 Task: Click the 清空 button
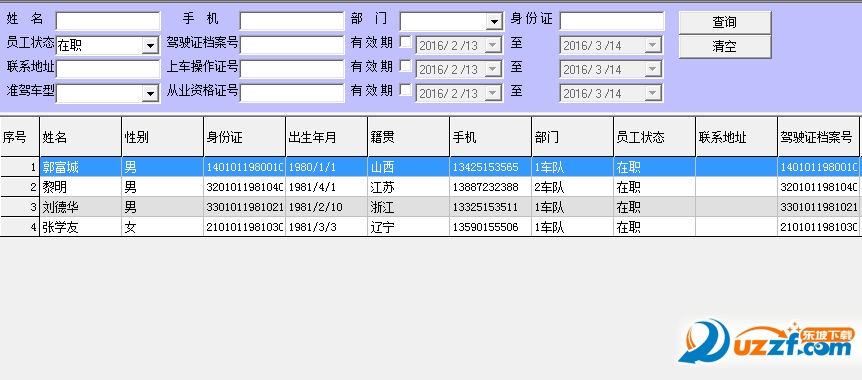[x=725, y=46]
